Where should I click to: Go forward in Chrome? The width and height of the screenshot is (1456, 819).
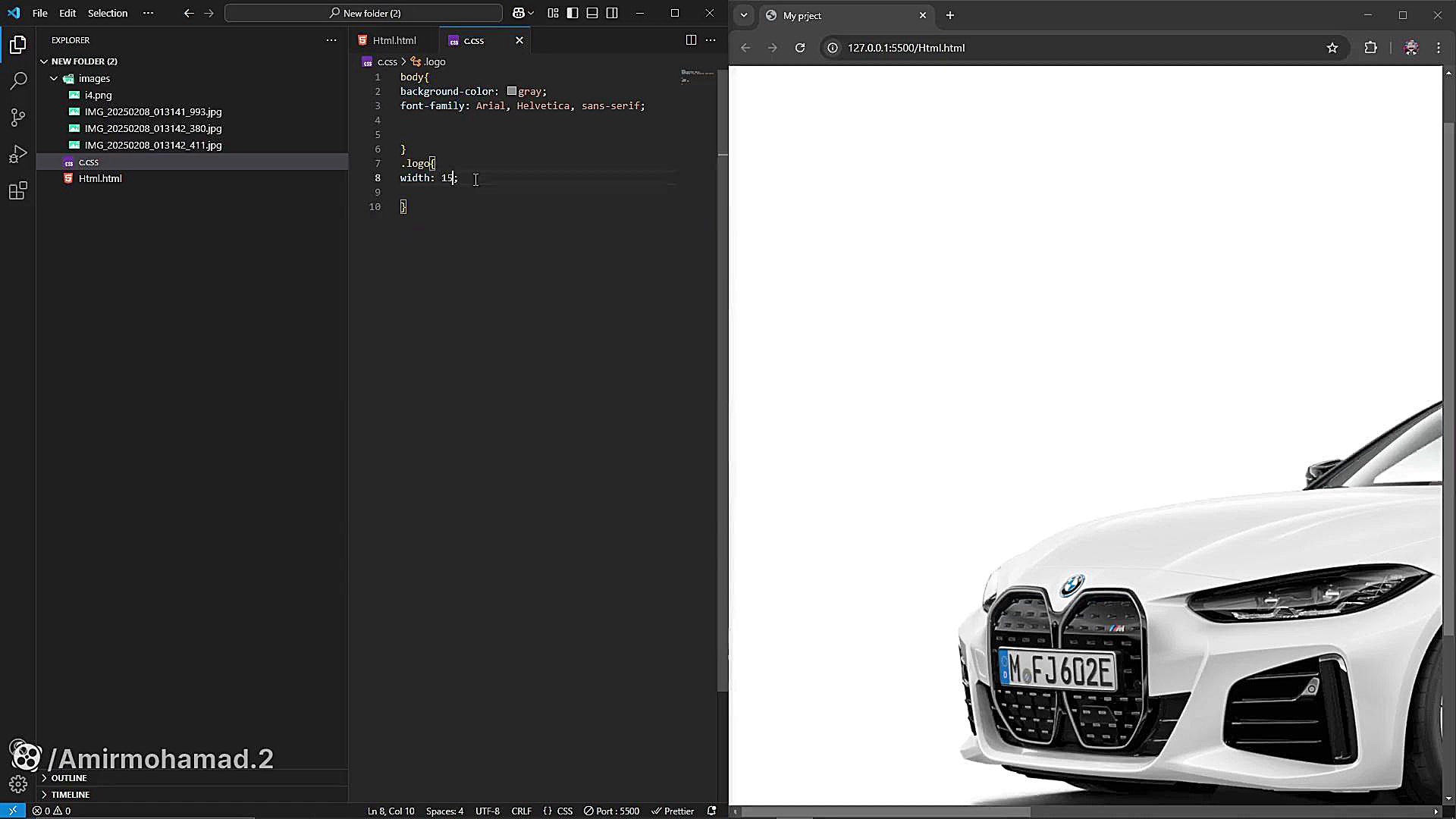[x=773, y=48]
